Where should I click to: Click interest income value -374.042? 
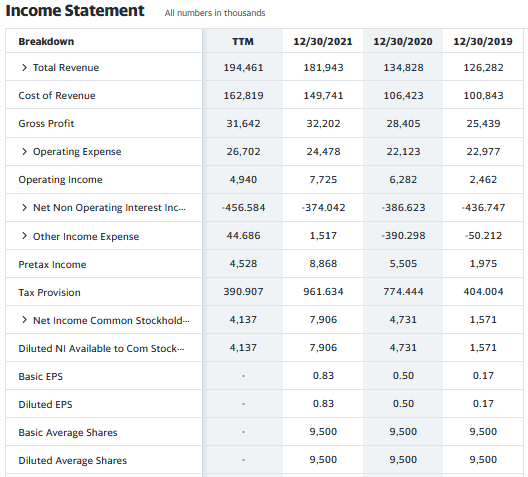pyautogui.click(x=323, y=207)
